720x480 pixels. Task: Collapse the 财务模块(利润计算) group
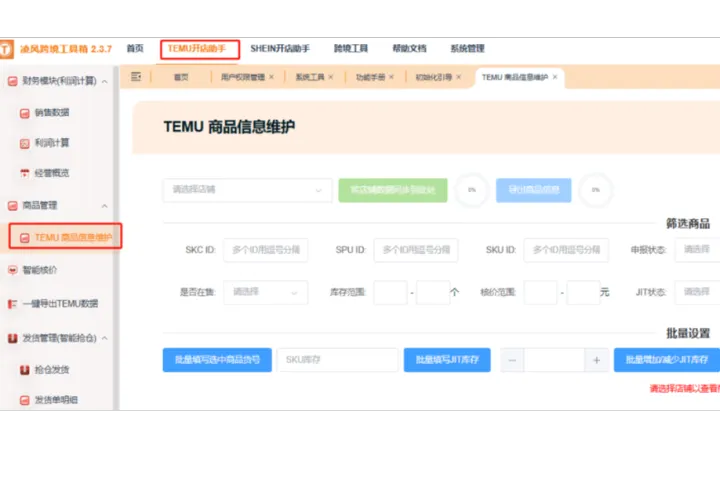pyautogui.click(x=105, y=82)
